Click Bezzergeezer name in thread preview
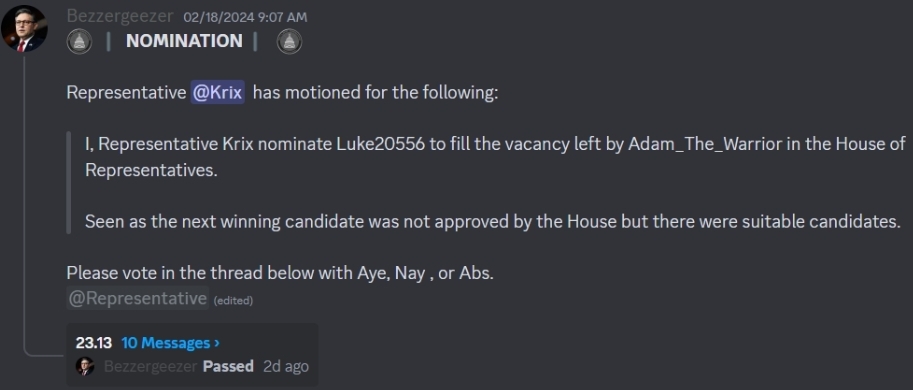Screen dimensions: 913x390 [x=150, y=366]
